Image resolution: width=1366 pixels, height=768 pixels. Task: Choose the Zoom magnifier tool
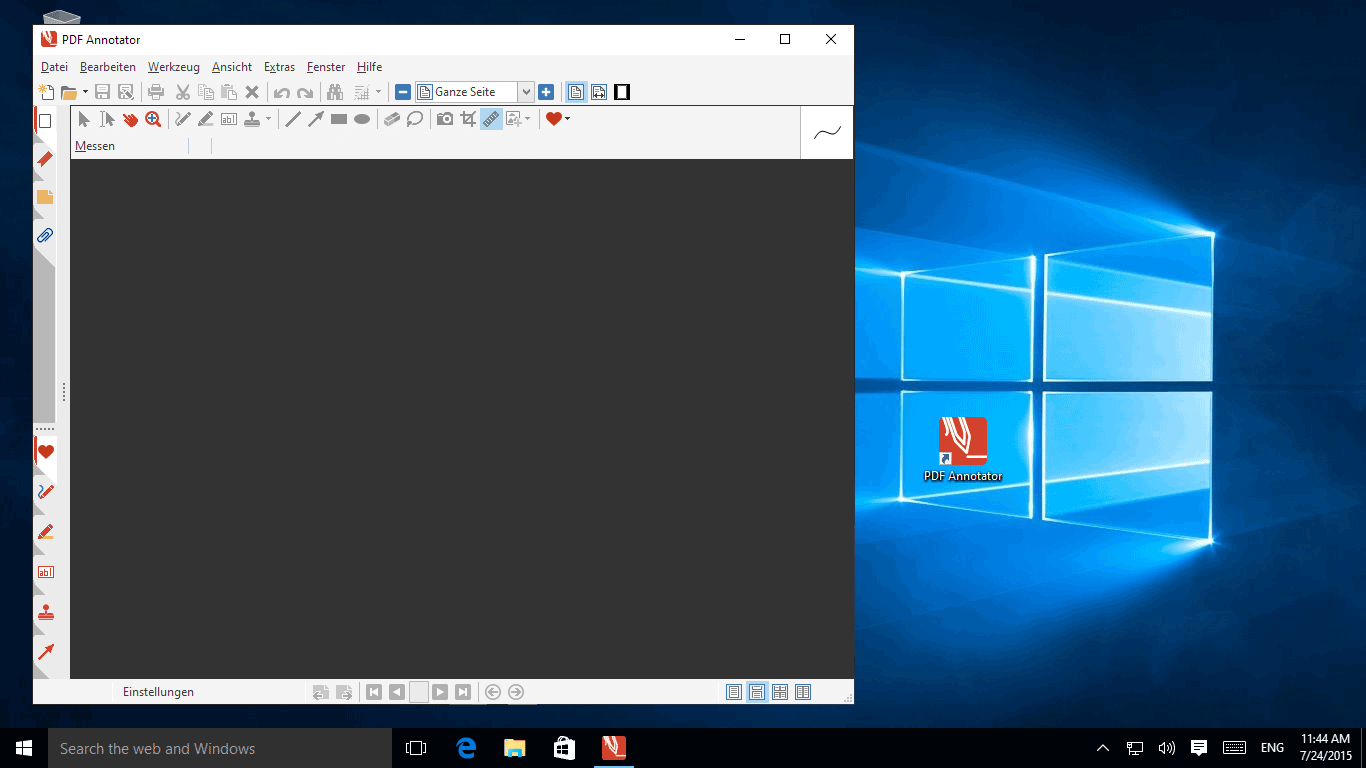[x=153, y=119]
